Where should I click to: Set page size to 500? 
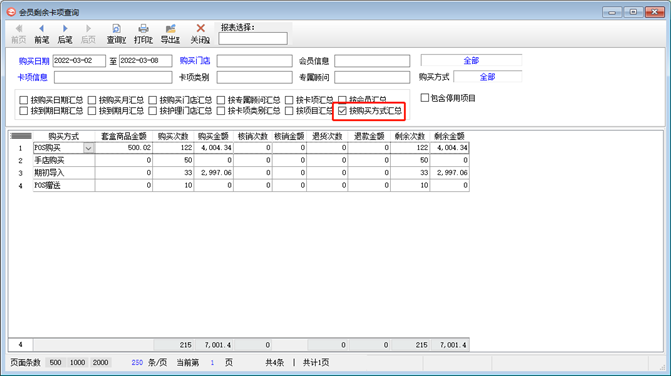55,363
